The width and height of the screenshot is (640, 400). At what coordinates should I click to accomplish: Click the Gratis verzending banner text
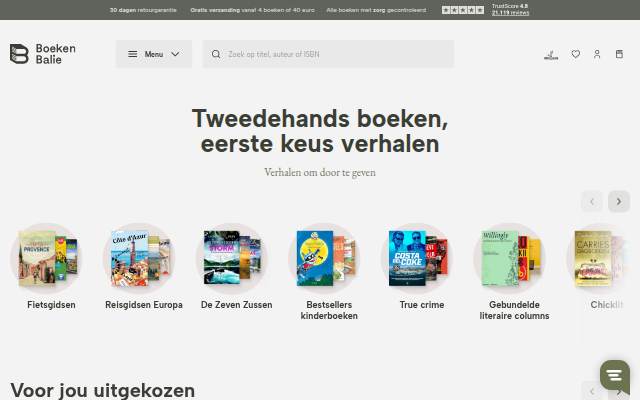(252, 10)
